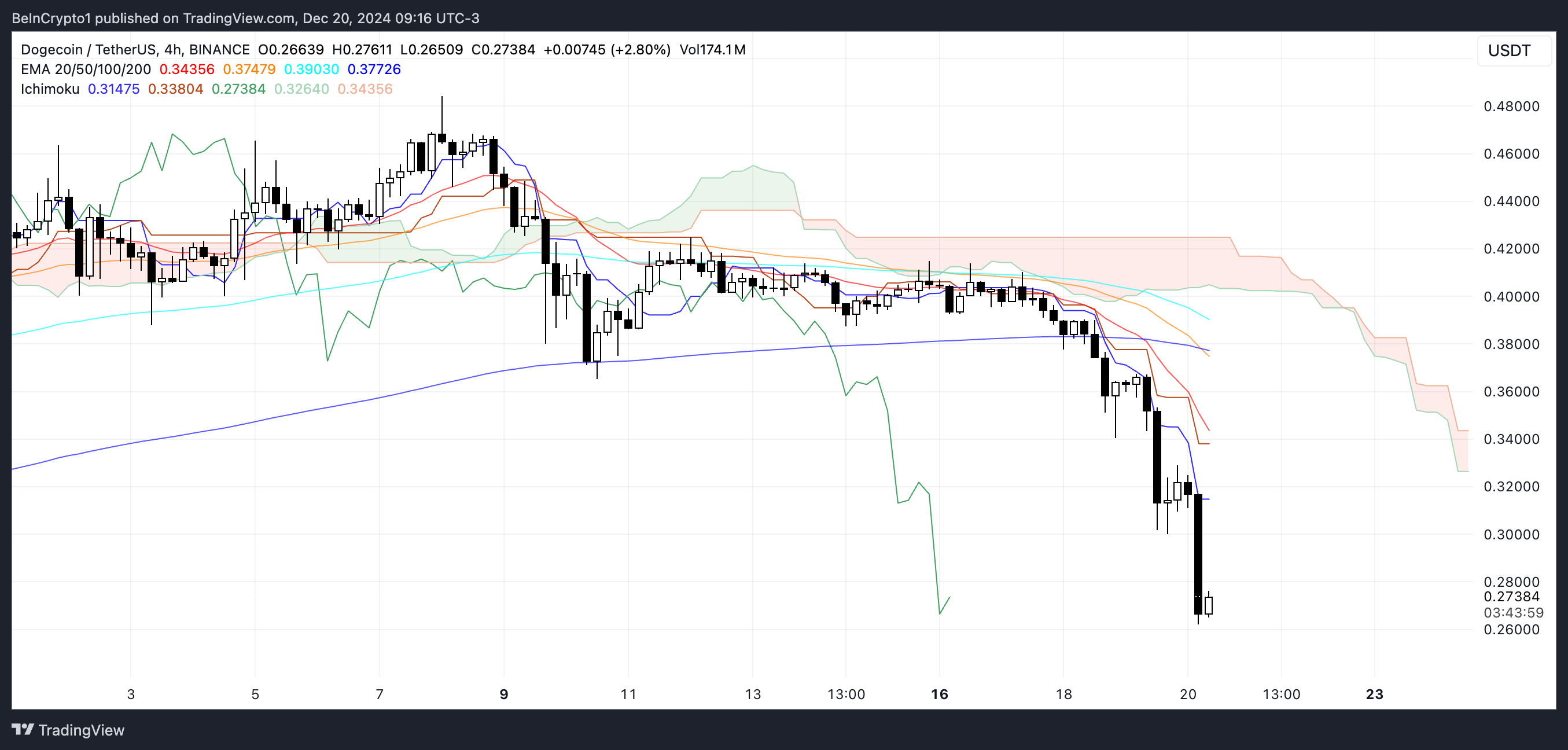1568x750 pixels.
Task: Click the cyan EMA value 0.39030
Action: [x=311, y=69]
